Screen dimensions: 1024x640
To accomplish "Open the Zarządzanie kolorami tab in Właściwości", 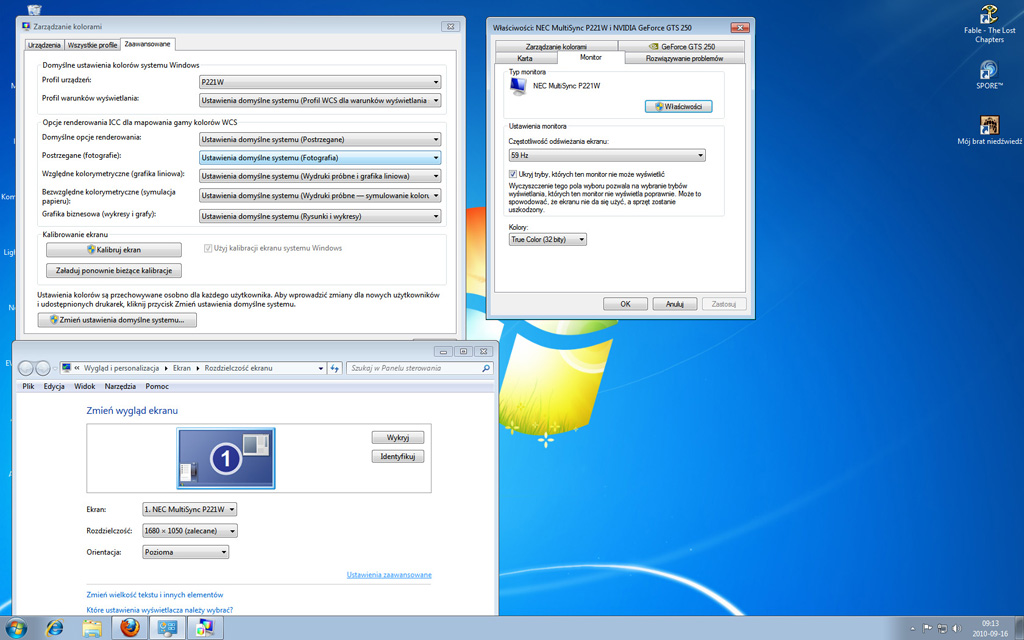I will point(556,46).
